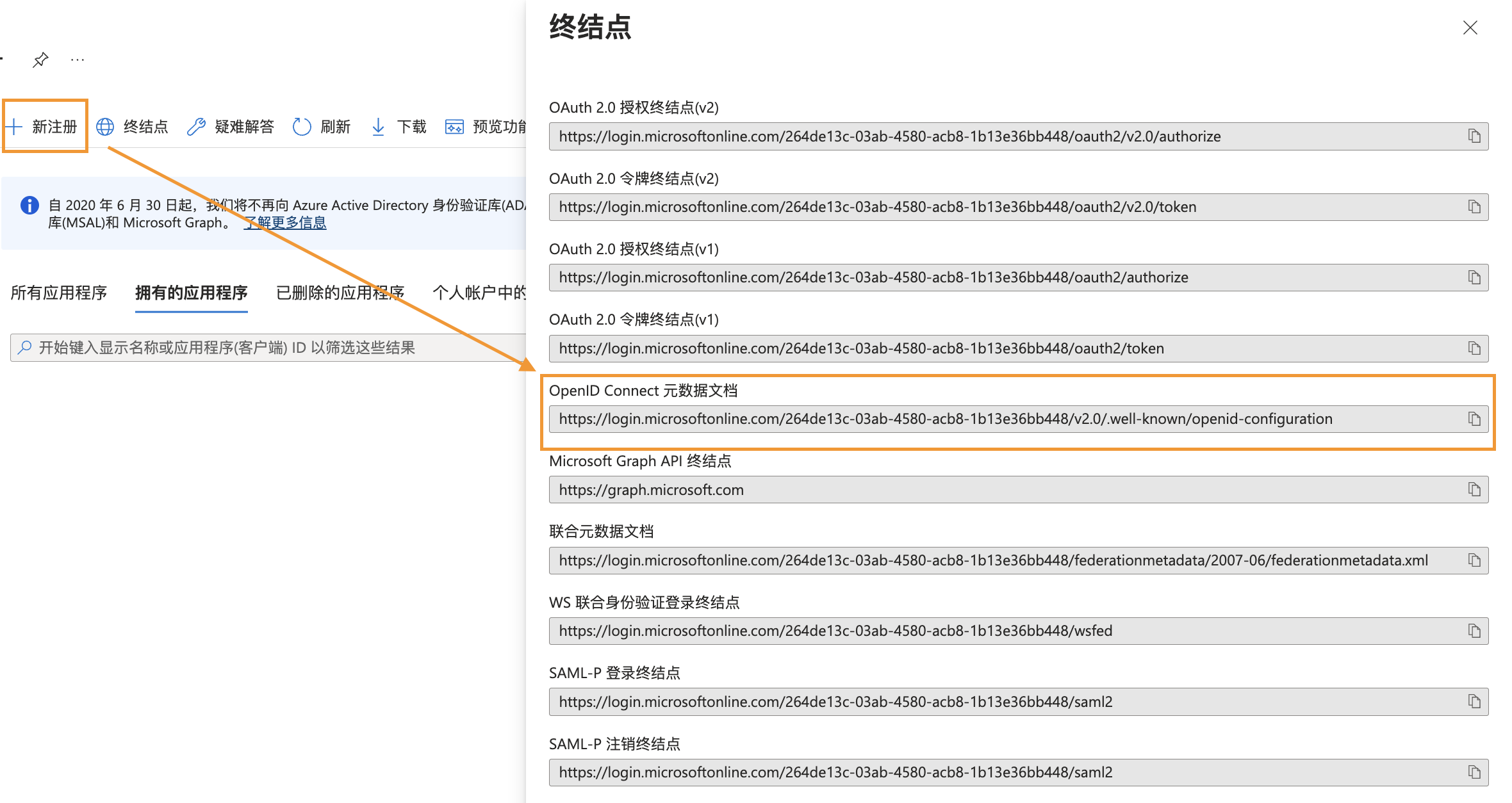Switch to the 个人帐户中的 tab
Screen dimensions: 1512x803
point(479,293)
